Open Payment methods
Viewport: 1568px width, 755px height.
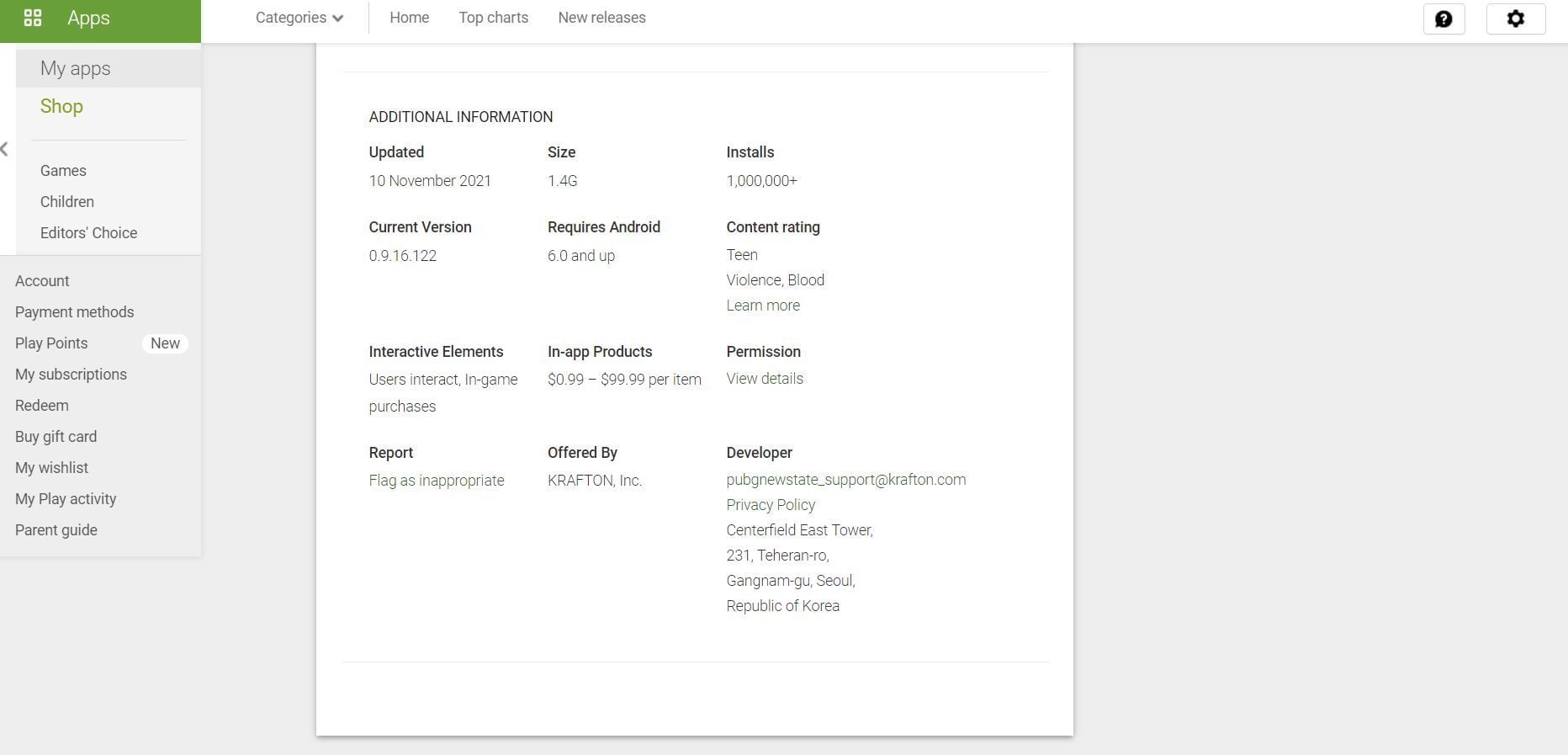74,312
